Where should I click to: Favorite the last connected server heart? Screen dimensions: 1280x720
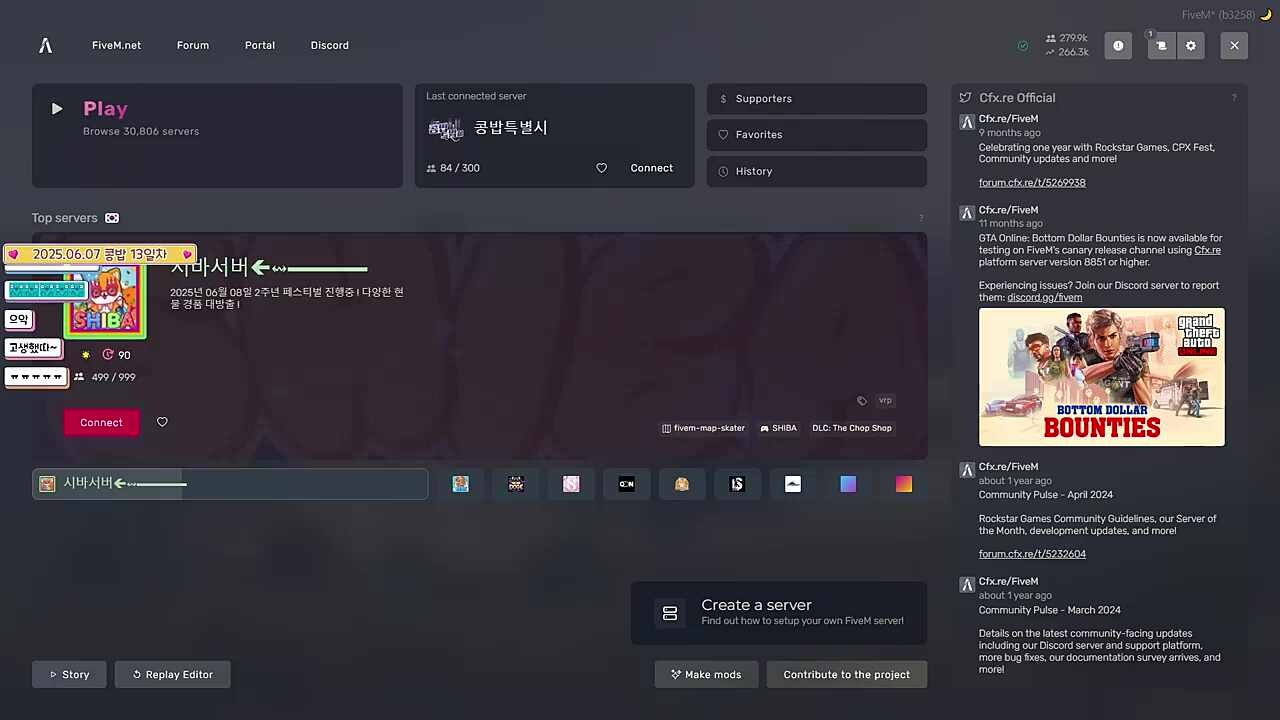(601, 168)
